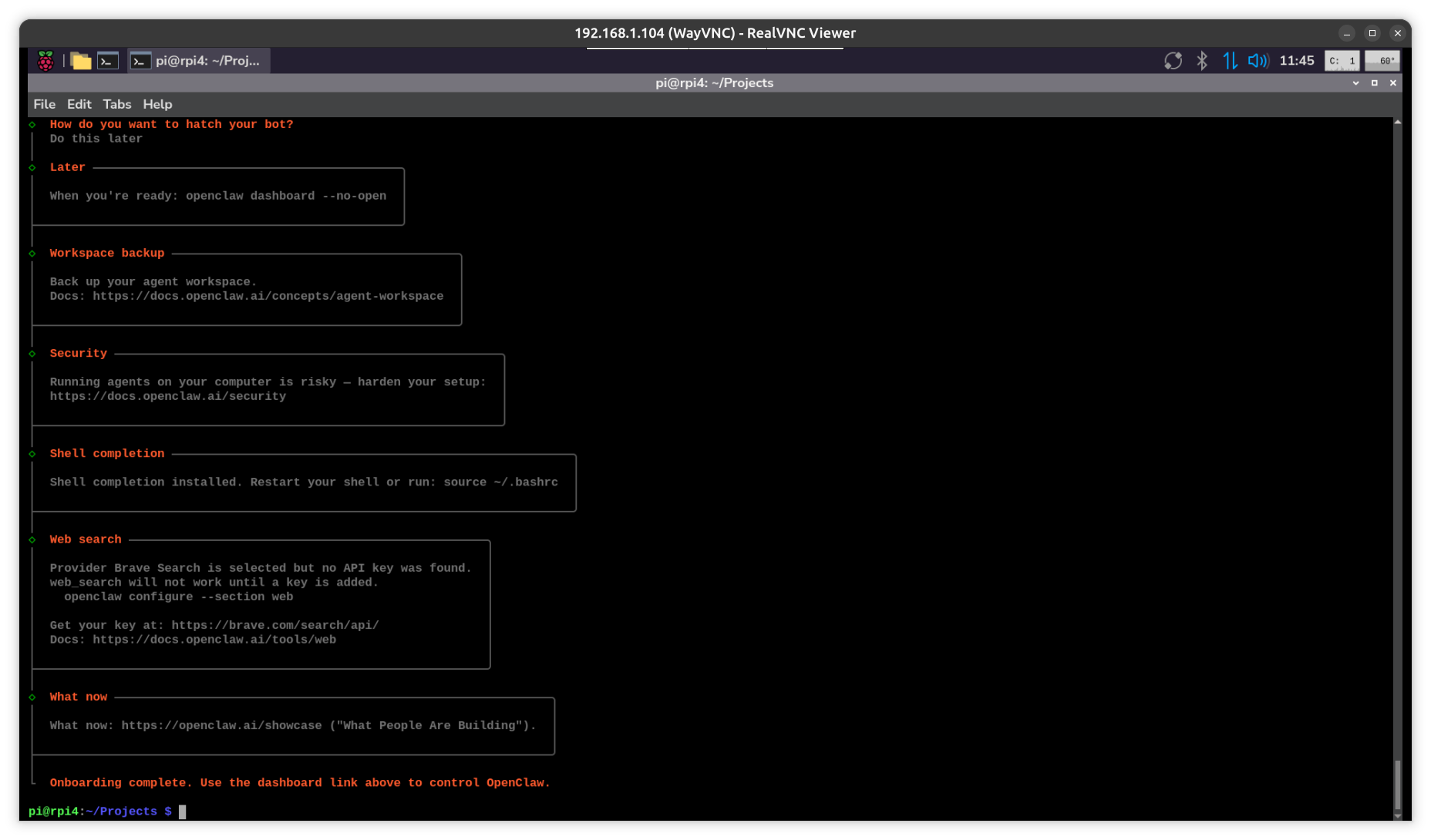This screenshot has width=1431, height=840.
Task: Select the pi@rpi4 terminal taskbar entry
Action: click(x=199, y=61)
